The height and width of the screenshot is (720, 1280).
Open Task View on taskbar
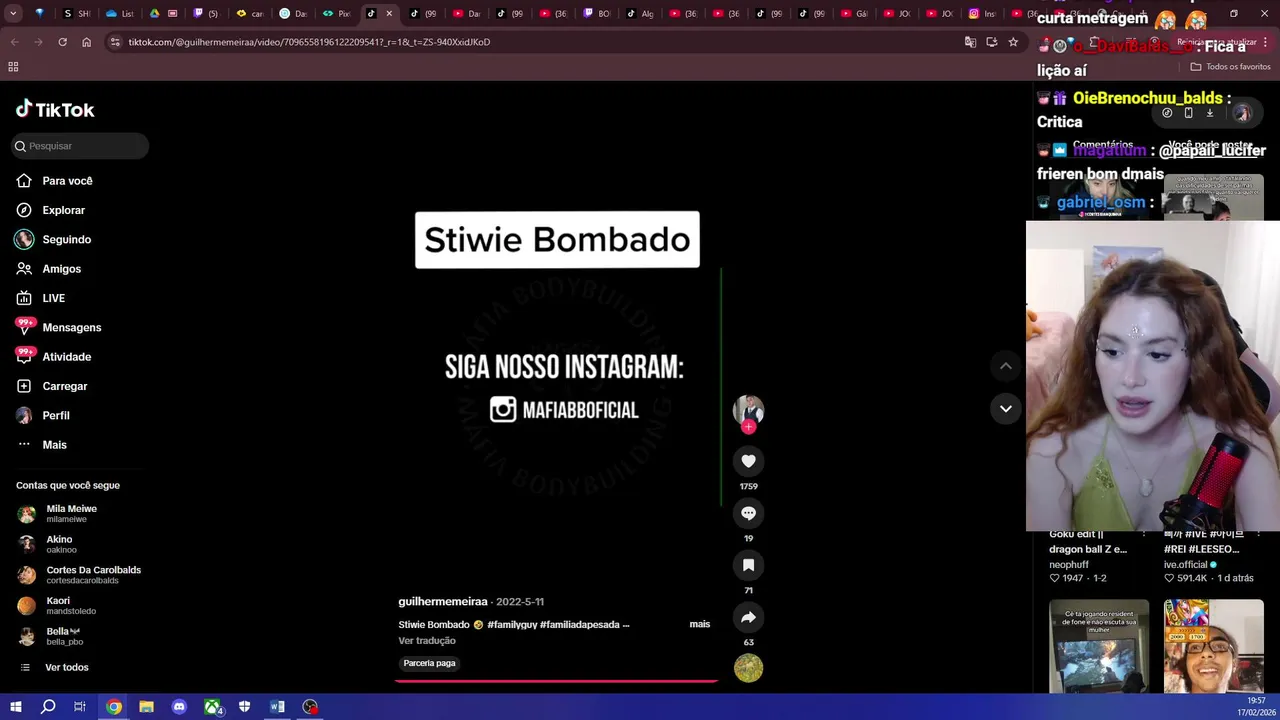[x=80, y=707]
